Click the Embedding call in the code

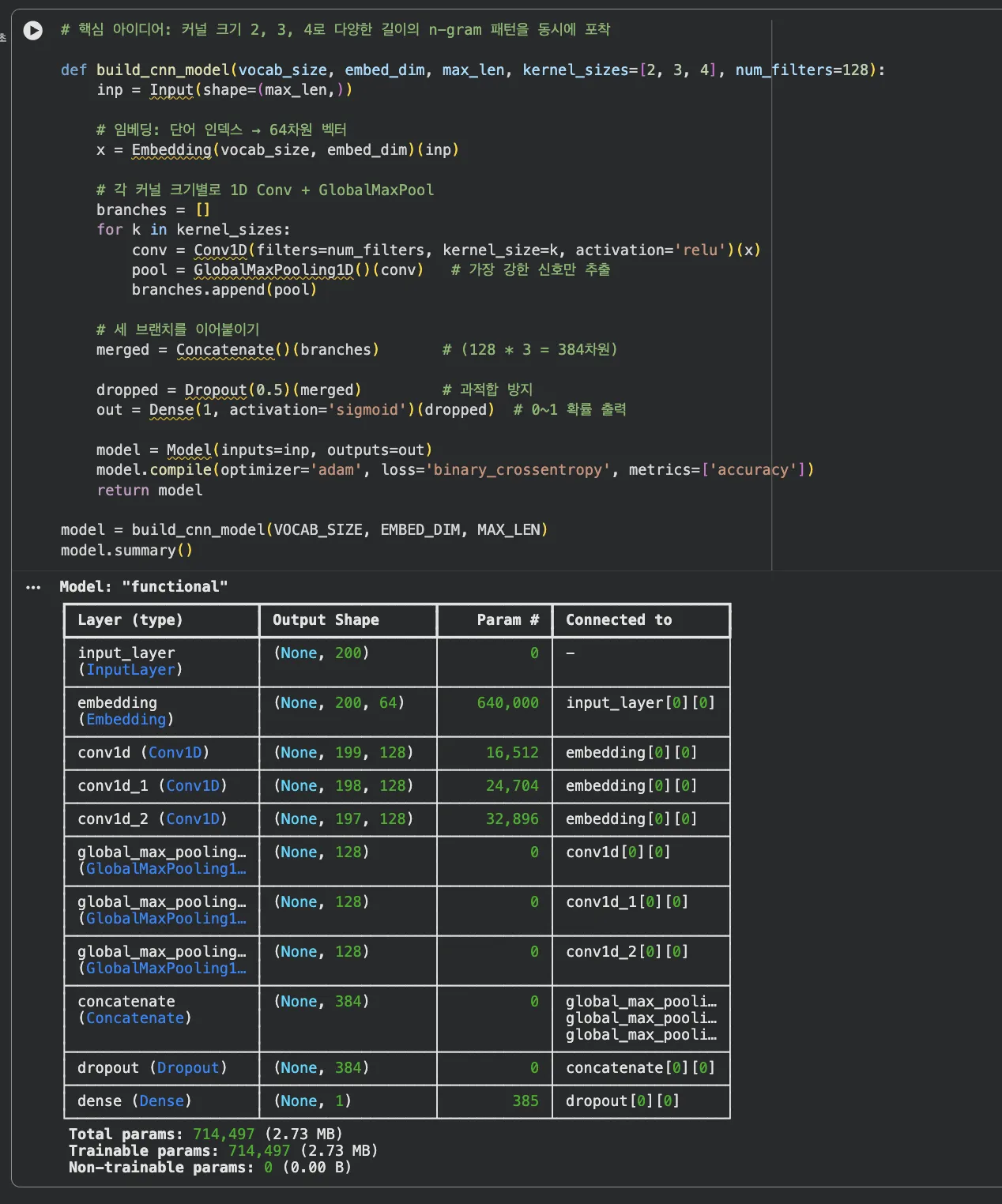[171, 150]
